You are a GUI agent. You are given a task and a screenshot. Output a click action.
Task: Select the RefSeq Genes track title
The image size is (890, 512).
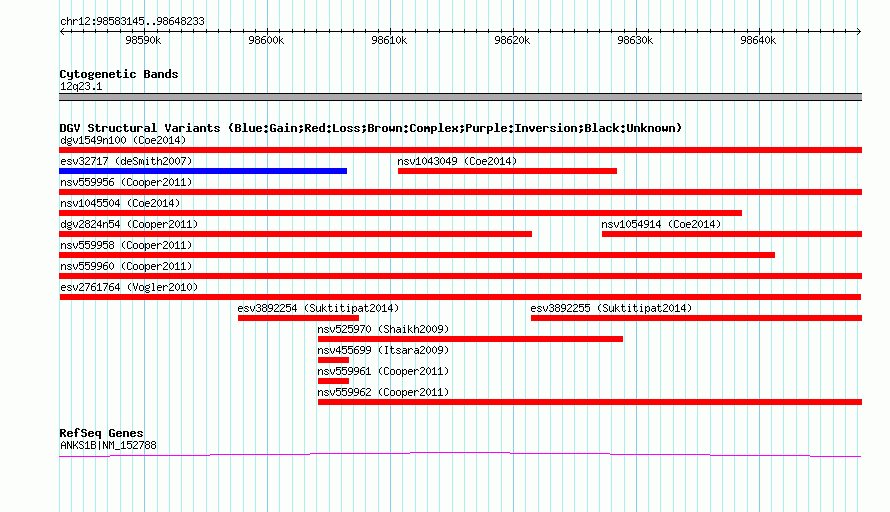click(x=101, y=433)
